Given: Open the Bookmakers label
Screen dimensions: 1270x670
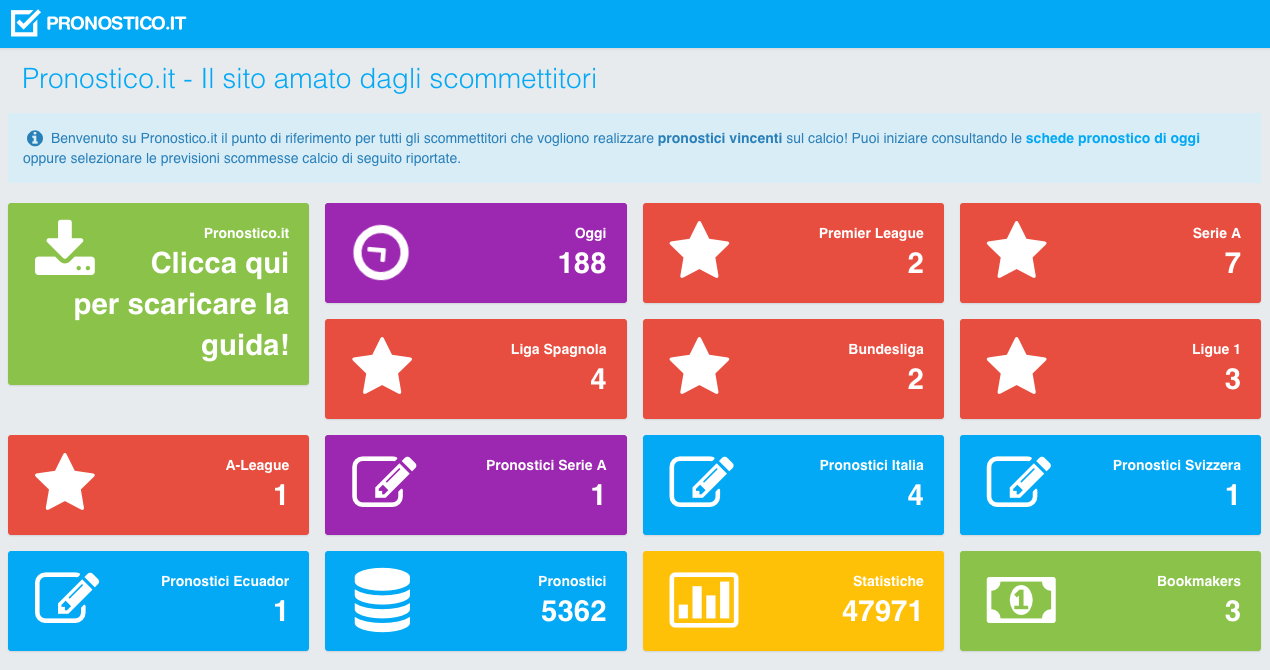Looking at the screenshot, I should point(1199,581).
